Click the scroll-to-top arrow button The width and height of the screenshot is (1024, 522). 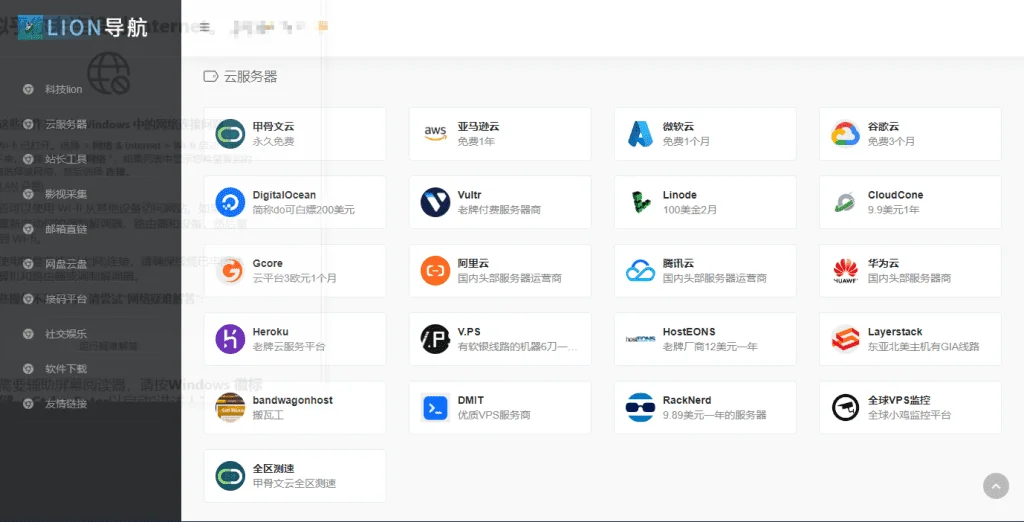pos(996,486)
